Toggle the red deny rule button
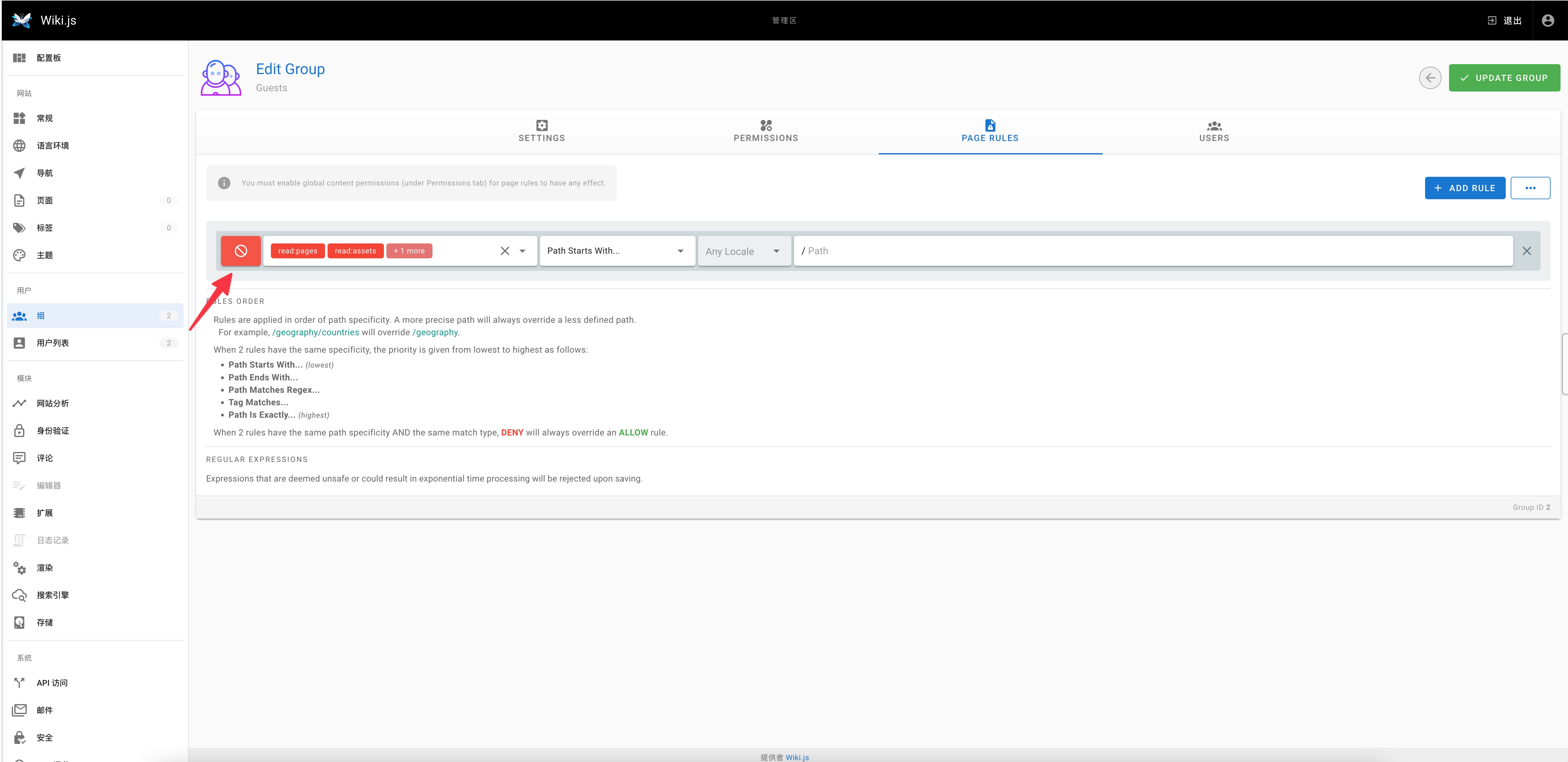 click(240, 251)
